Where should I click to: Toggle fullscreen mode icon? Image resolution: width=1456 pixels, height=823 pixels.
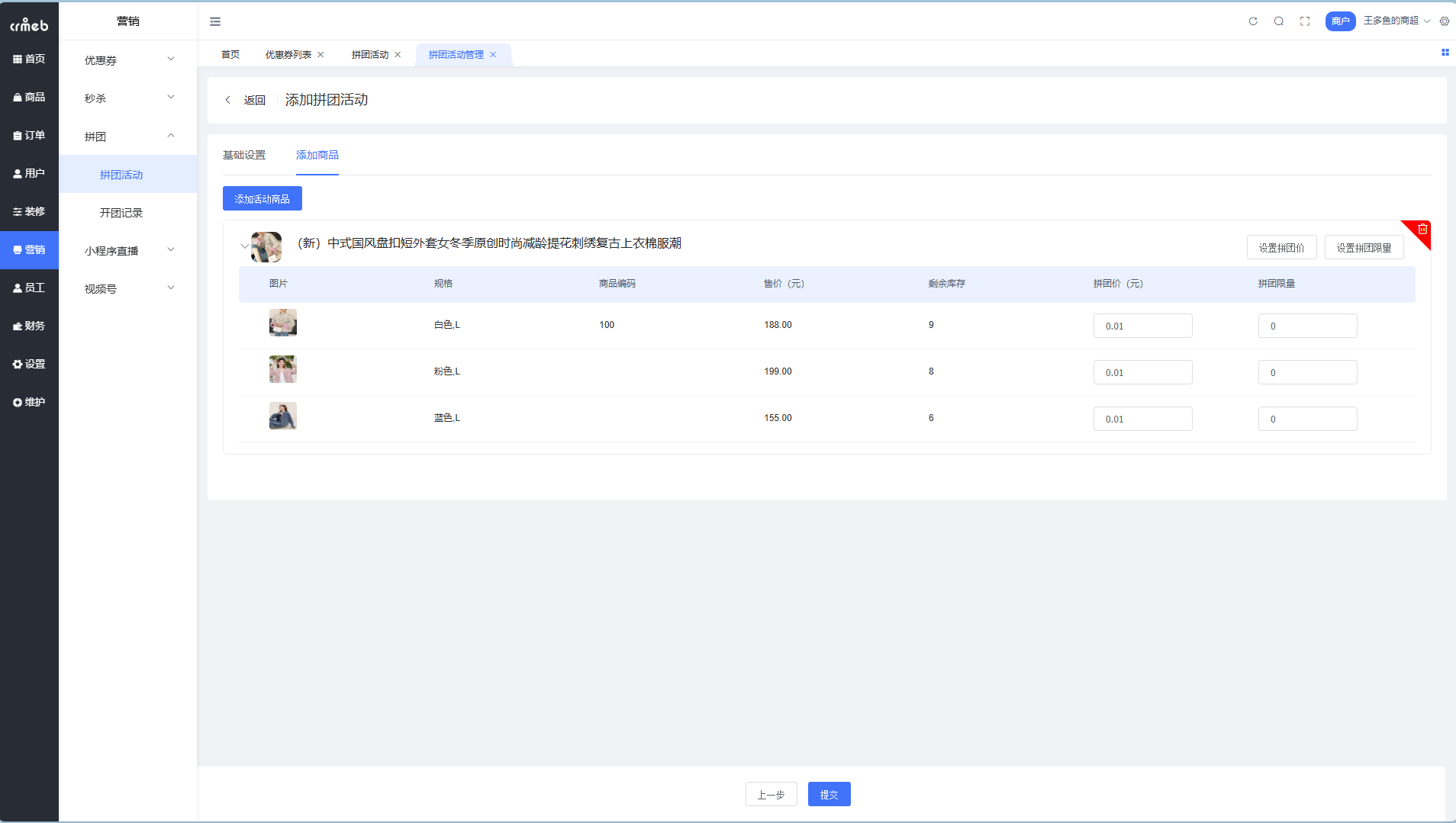[x=1305, y=21]
